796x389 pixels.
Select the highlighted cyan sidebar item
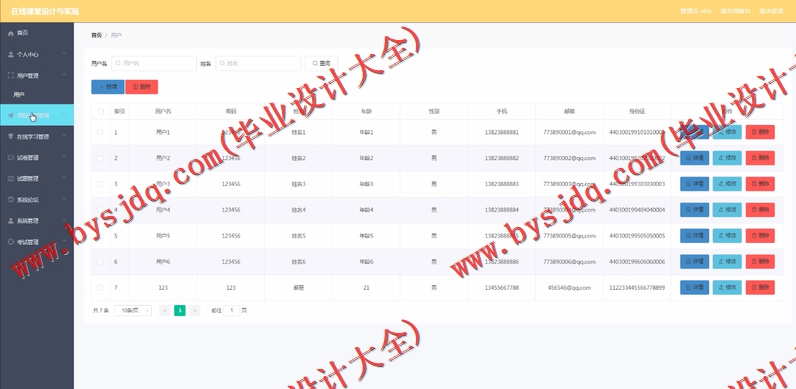[x=37, y=115]
